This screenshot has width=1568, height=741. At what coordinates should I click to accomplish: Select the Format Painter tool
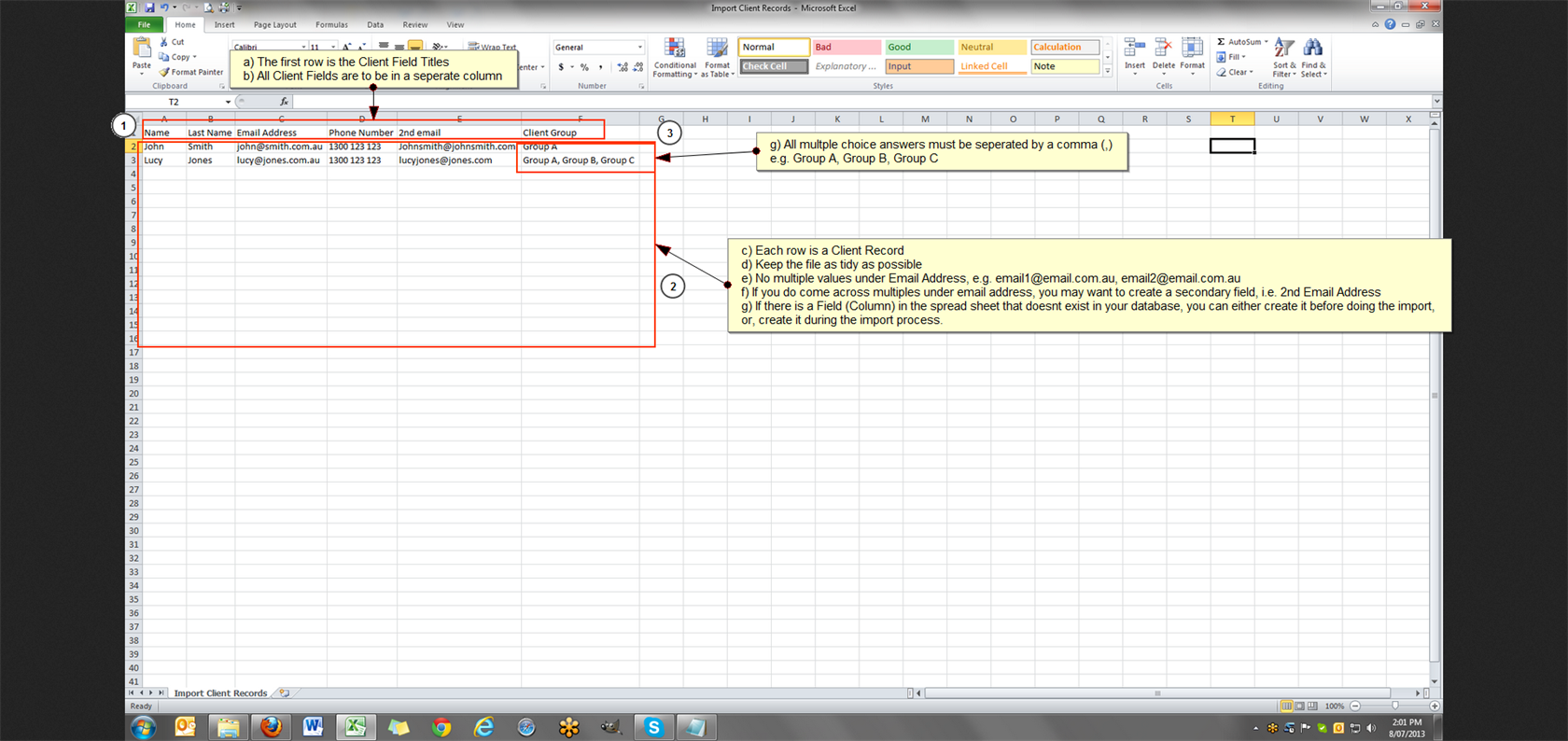coord(190,72)
